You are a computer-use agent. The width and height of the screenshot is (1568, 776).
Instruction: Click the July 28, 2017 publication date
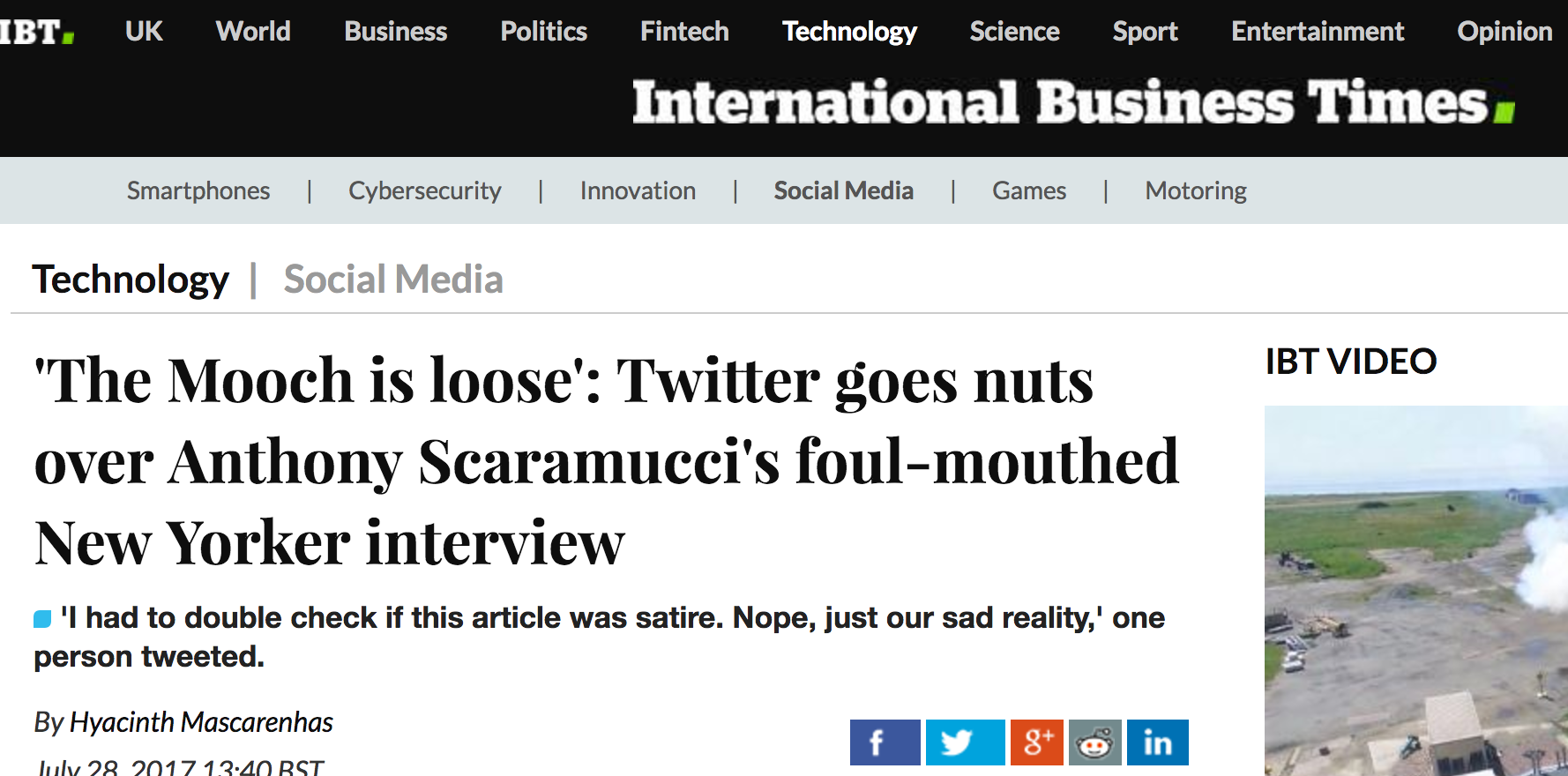[180, 767]
